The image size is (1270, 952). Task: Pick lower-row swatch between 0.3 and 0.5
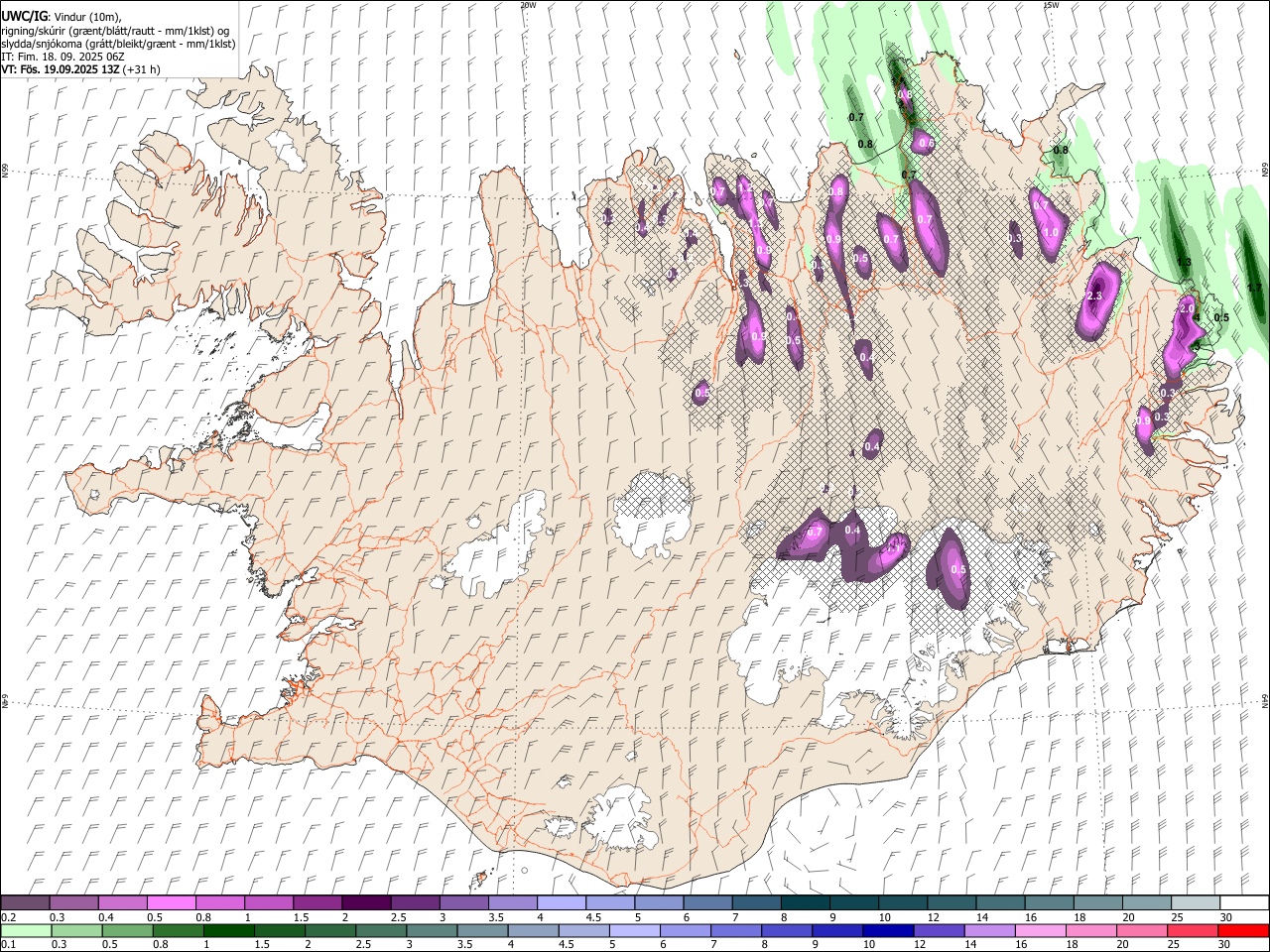pos(76,930)
